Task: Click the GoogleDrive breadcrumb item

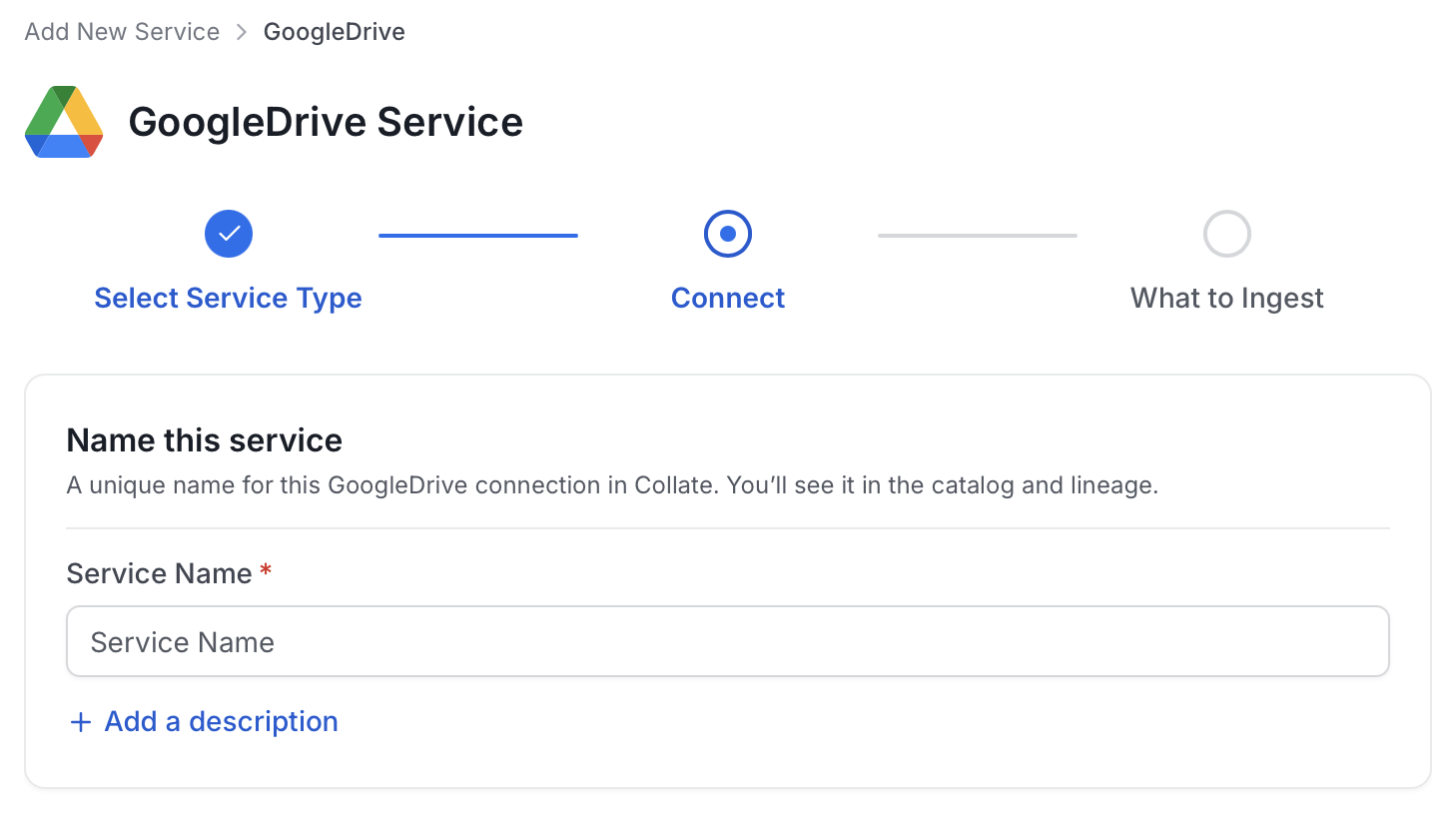Action: 334,32
